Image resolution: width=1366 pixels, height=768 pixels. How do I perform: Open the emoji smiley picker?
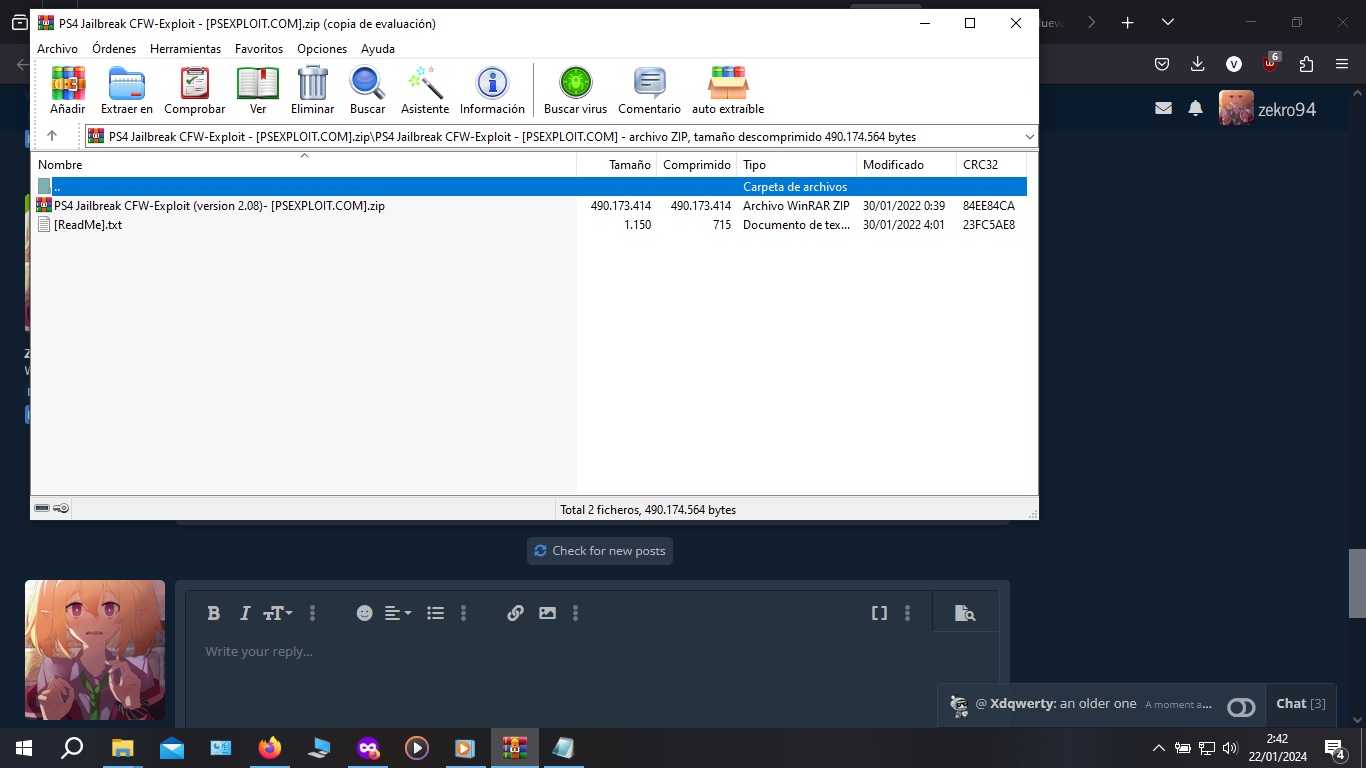coord(365,613)
